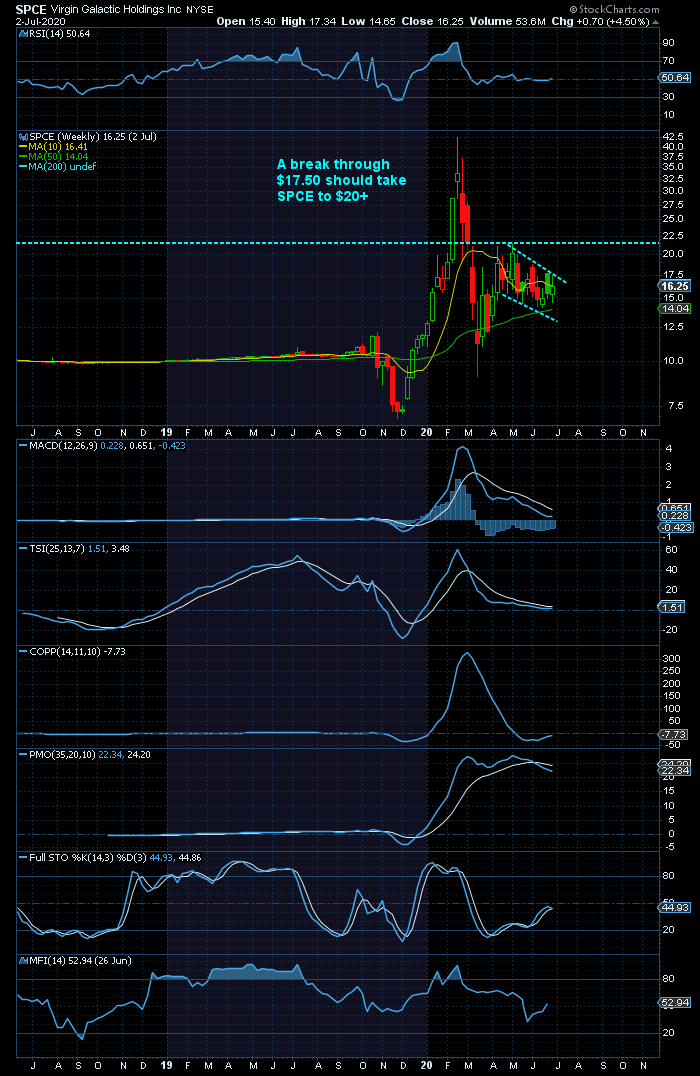Click the Open 15.40 value
Viewport: 700px width, 1076px height.
pyautogui.click(x=246, y=21)
